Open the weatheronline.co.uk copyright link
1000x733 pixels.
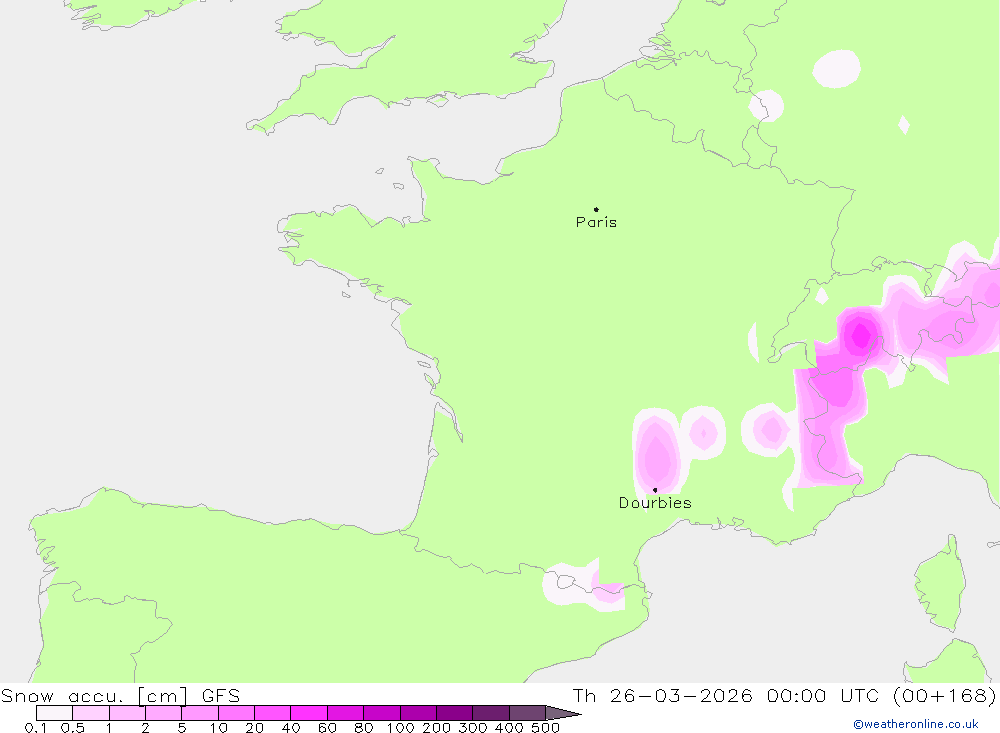[x=916, y=724]
